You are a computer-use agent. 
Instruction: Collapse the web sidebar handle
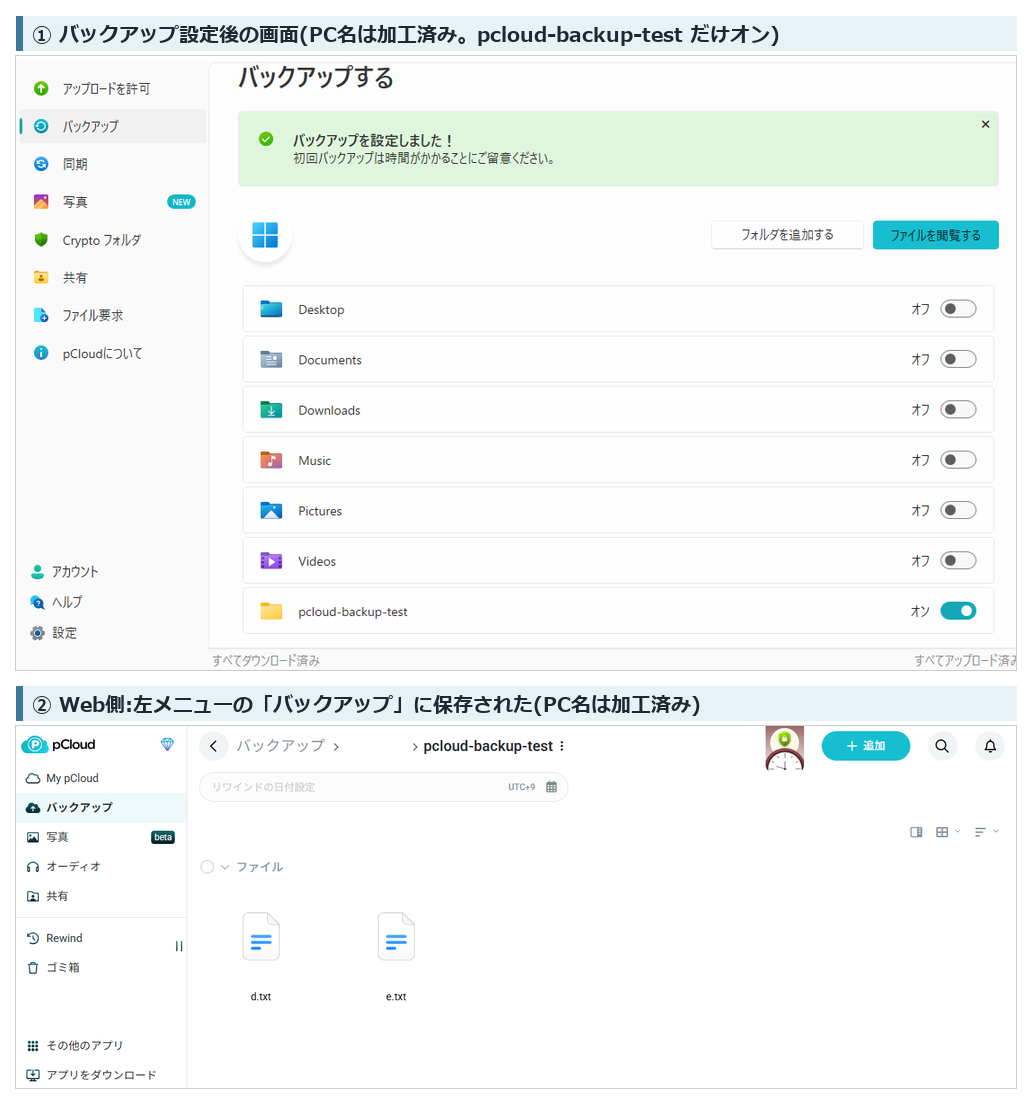click(179, 947)
